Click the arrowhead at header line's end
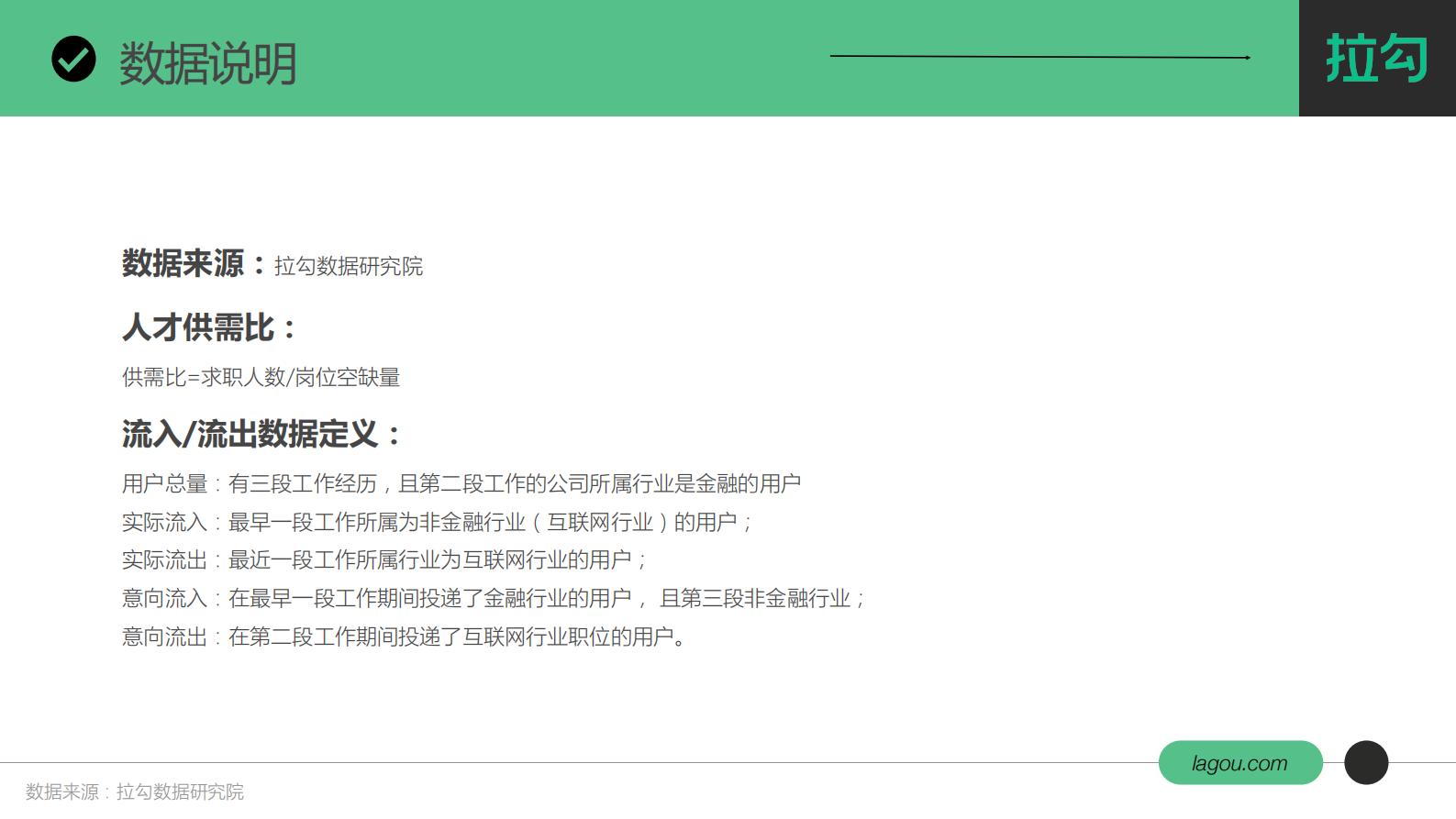 click(x=1248, y=58)
